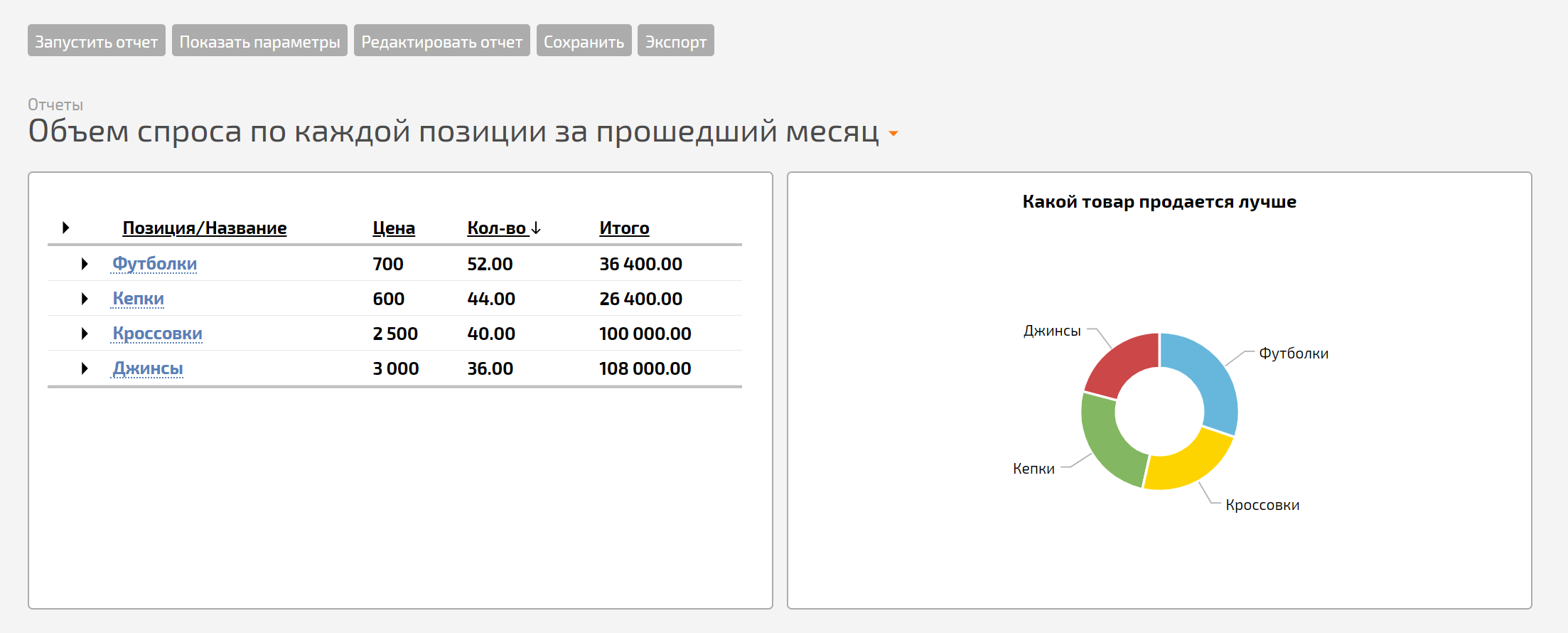The image size is (1568, 633).
Task: Expand the Джинсы row
Action: point(85,368)
